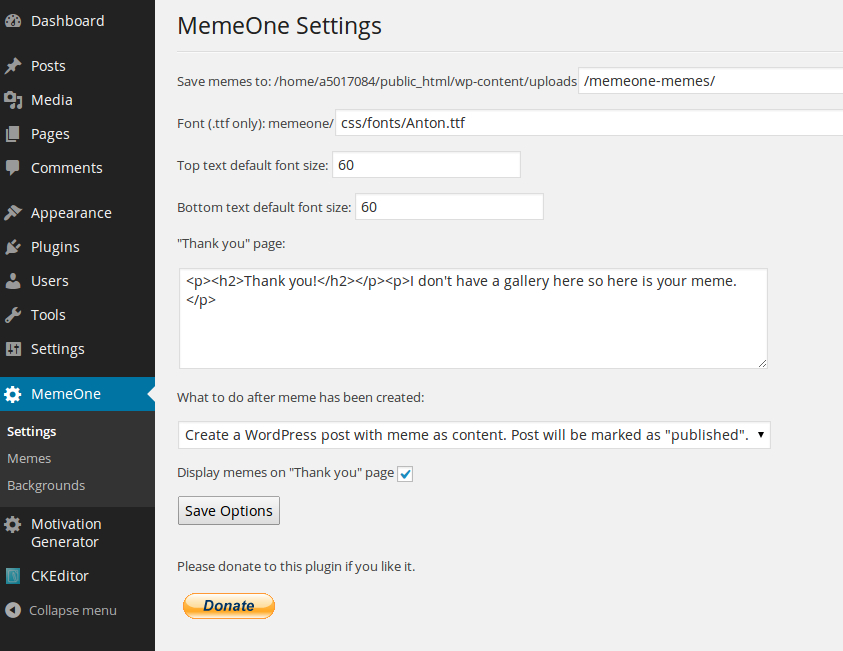Open the Memes submenu item
This screenshot has height=651, width=843.
tap(29, 458)
